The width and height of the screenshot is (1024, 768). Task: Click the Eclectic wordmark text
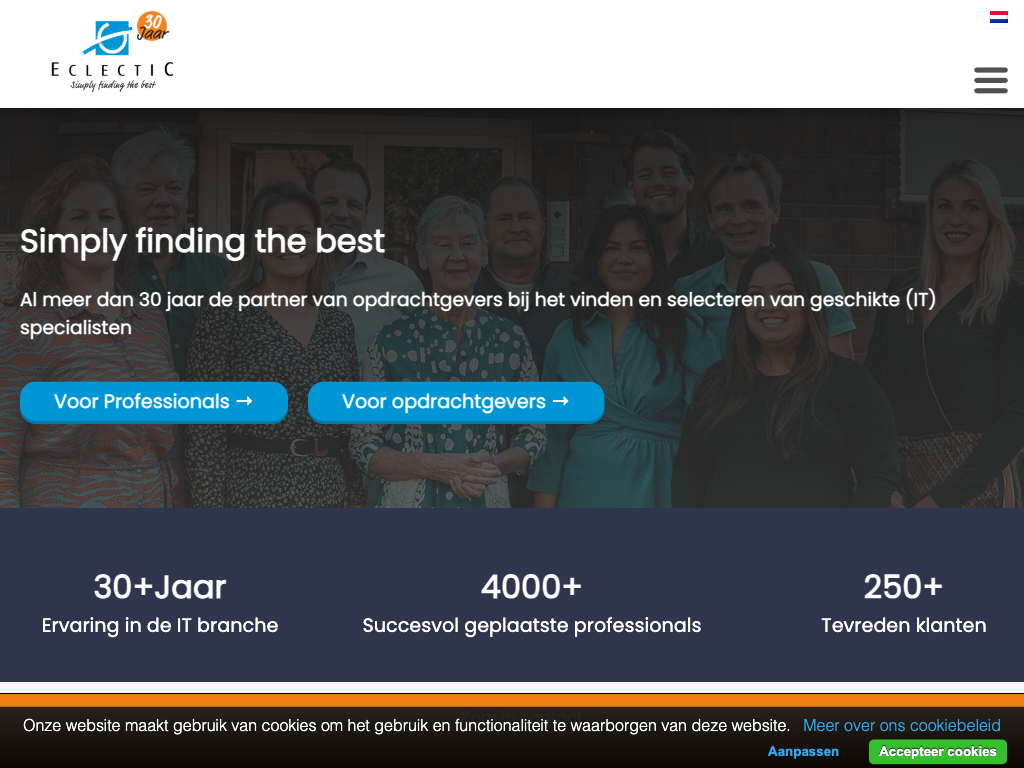(x=113, y=69)
